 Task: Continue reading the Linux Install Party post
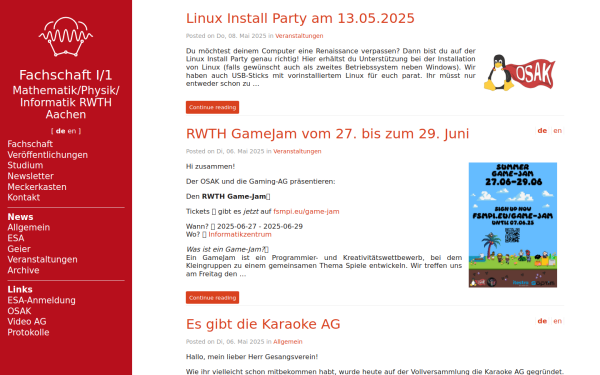(x=212, y=108)
